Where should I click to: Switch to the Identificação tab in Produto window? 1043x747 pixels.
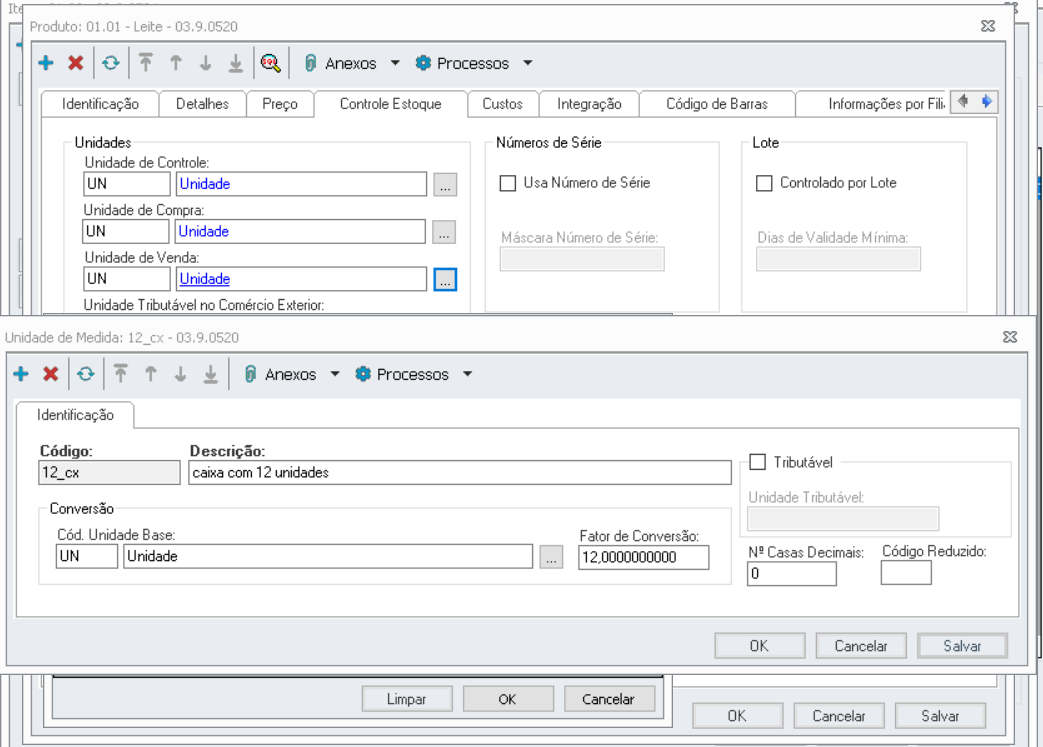[100, 104]
